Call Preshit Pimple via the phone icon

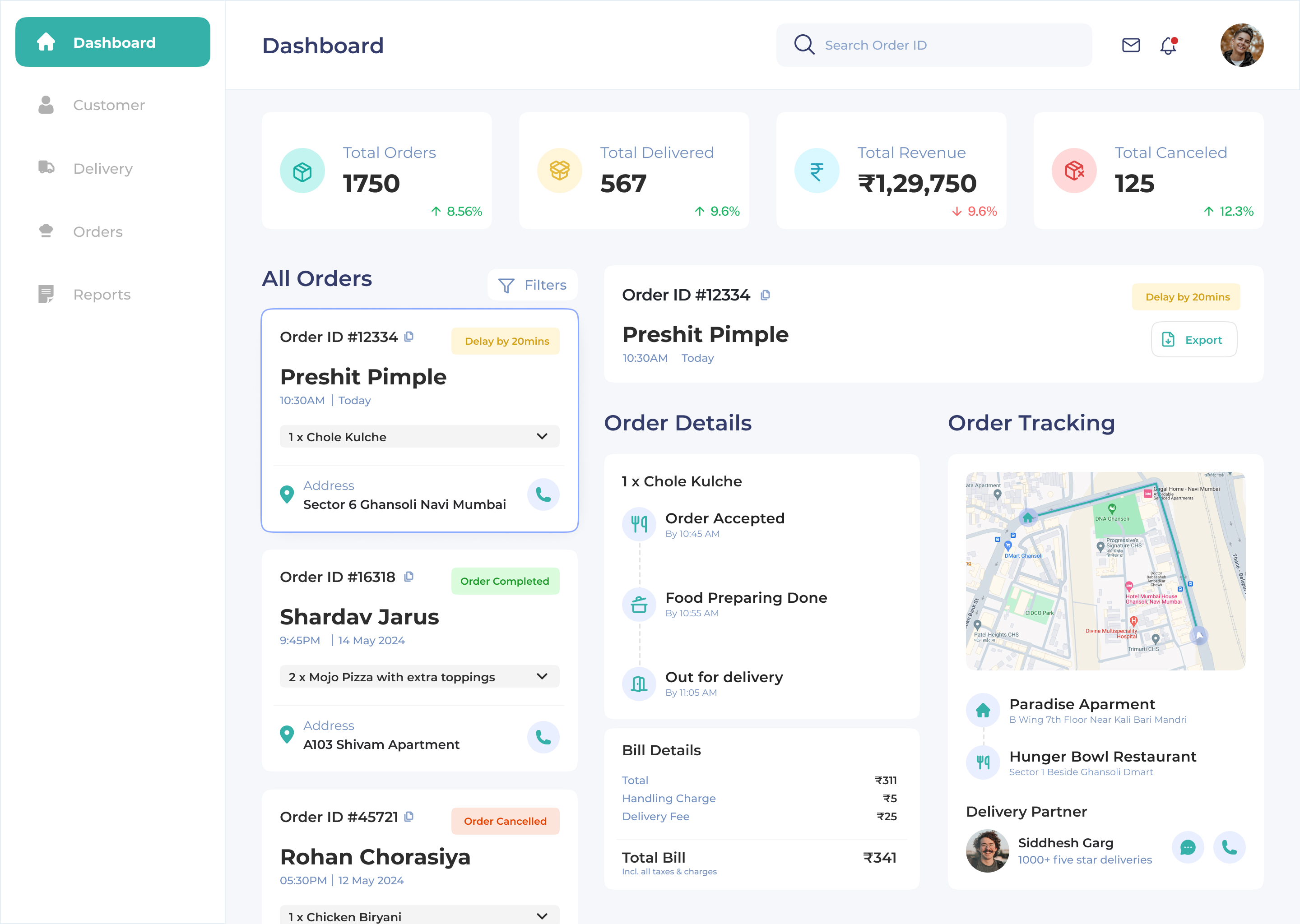click(x=543, y=494)
